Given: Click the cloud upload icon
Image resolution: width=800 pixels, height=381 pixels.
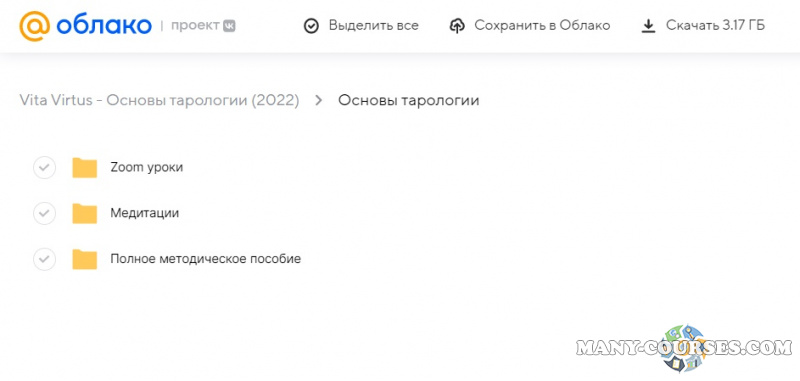Looking at the screenshot, I should pyautogui.click(x=457, y=26).
